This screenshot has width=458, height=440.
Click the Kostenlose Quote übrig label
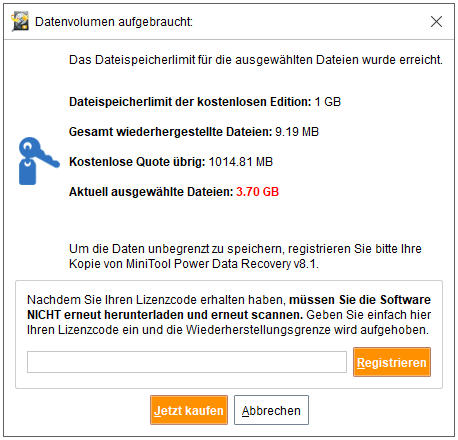(x=137, y=162)
